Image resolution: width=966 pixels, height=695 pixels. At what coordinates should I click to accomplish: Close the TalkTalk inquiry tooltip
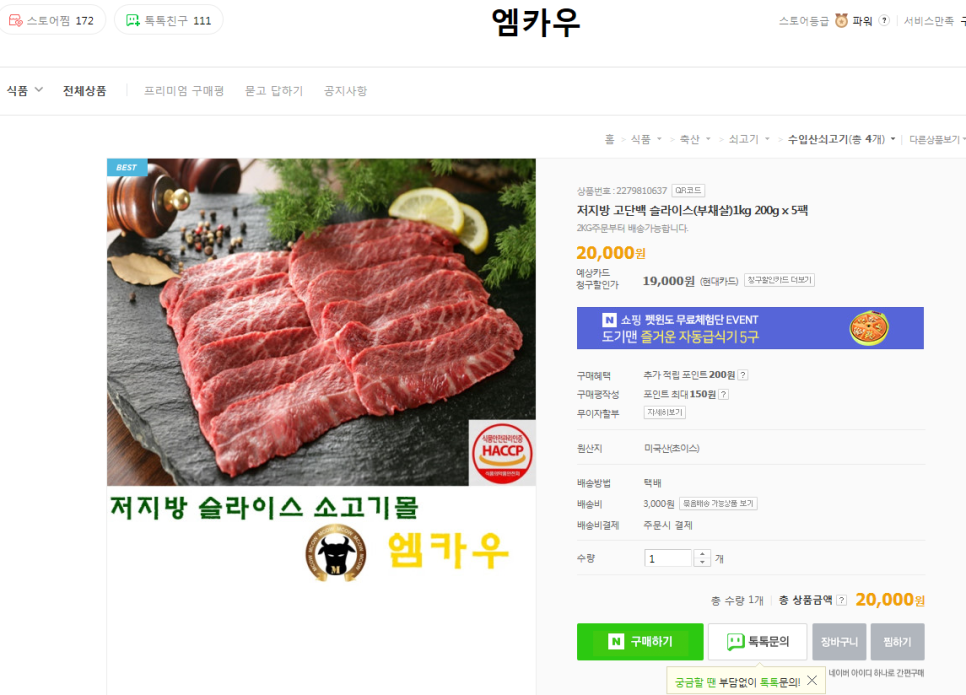pyautogui.click(x=812, y=680)
